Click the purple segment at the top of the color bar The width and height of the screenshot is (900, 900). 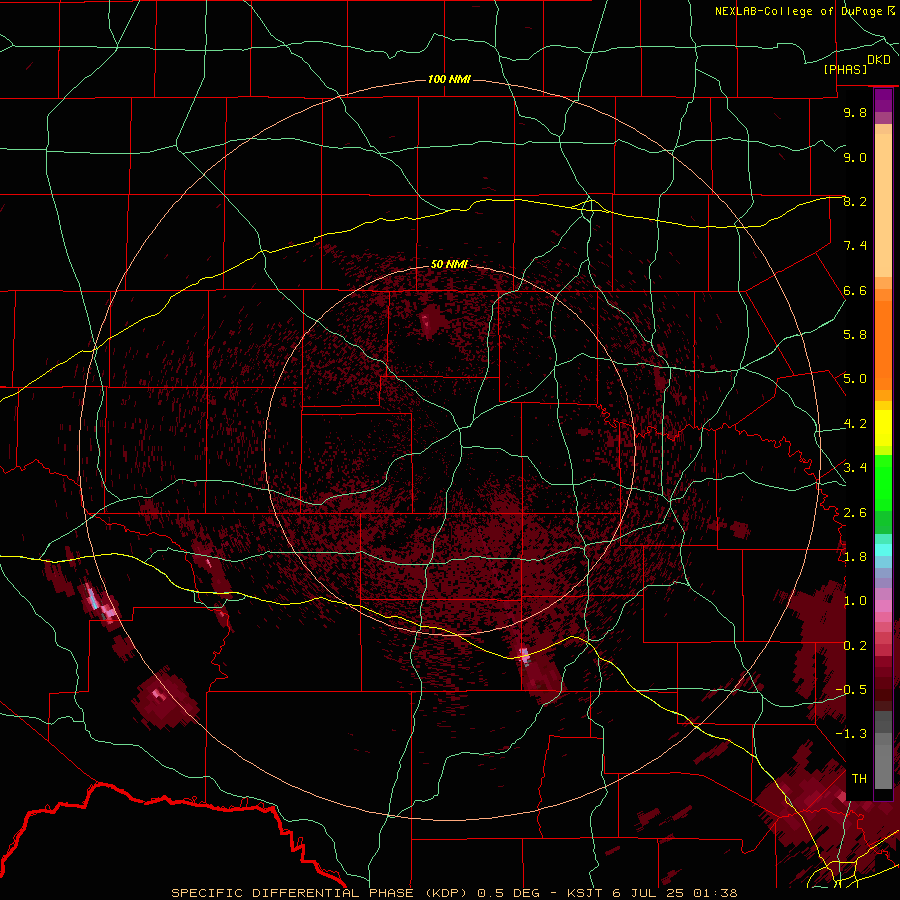[883, 100]
